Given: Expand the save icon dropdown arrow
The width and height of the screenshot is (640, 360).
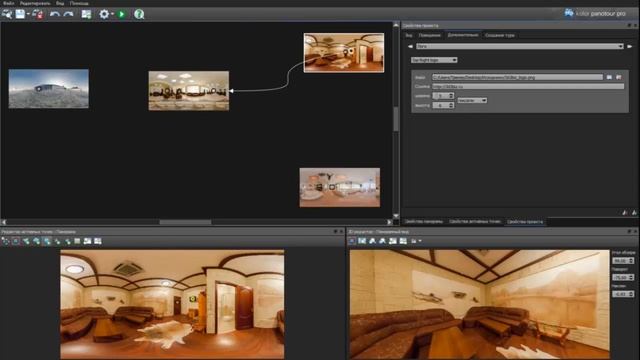Looking at the screenshot, I should (x=28, y=14).
